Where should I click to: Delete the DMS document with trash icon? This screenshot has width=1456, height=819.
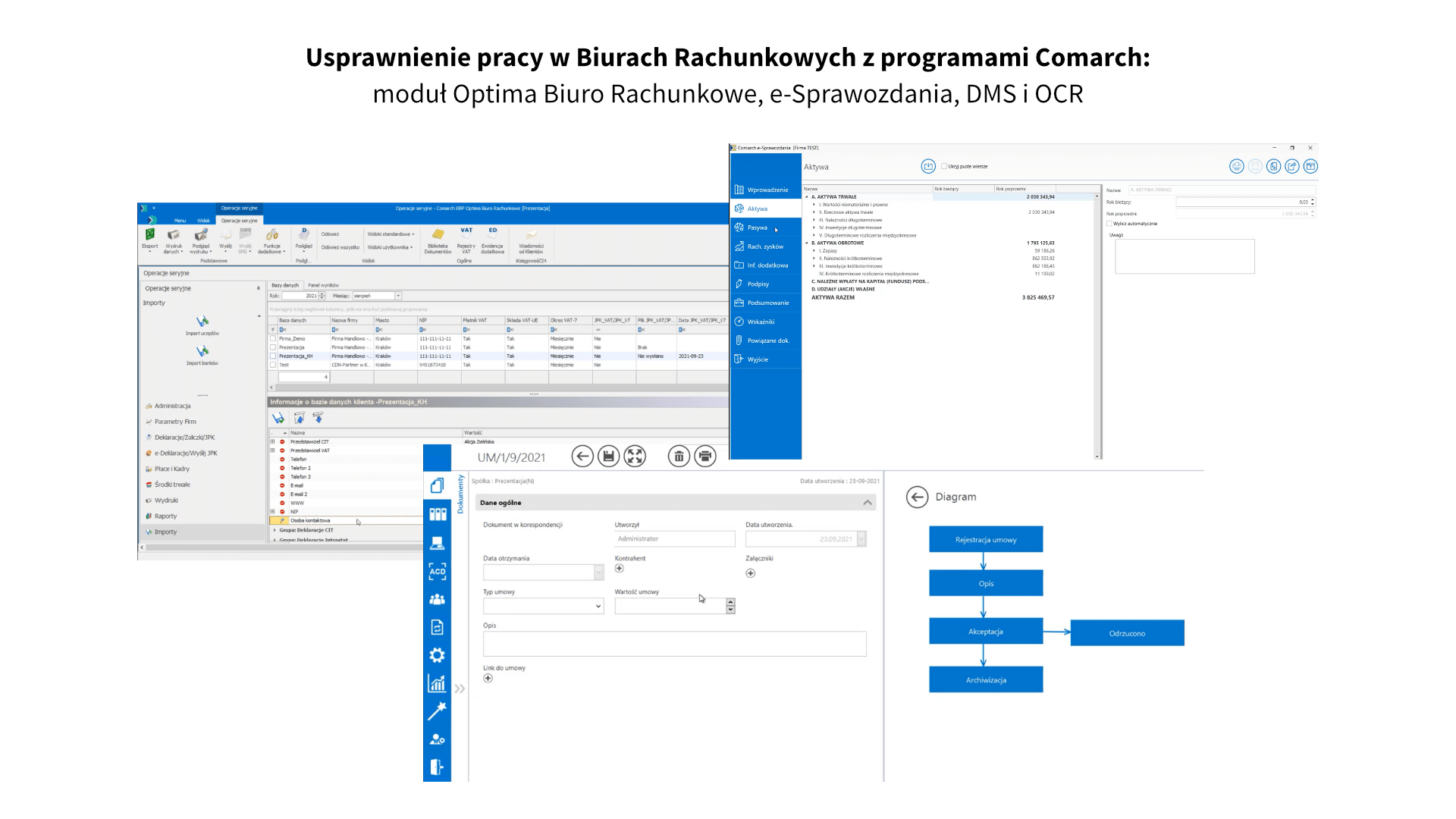[x=679, y=457]
